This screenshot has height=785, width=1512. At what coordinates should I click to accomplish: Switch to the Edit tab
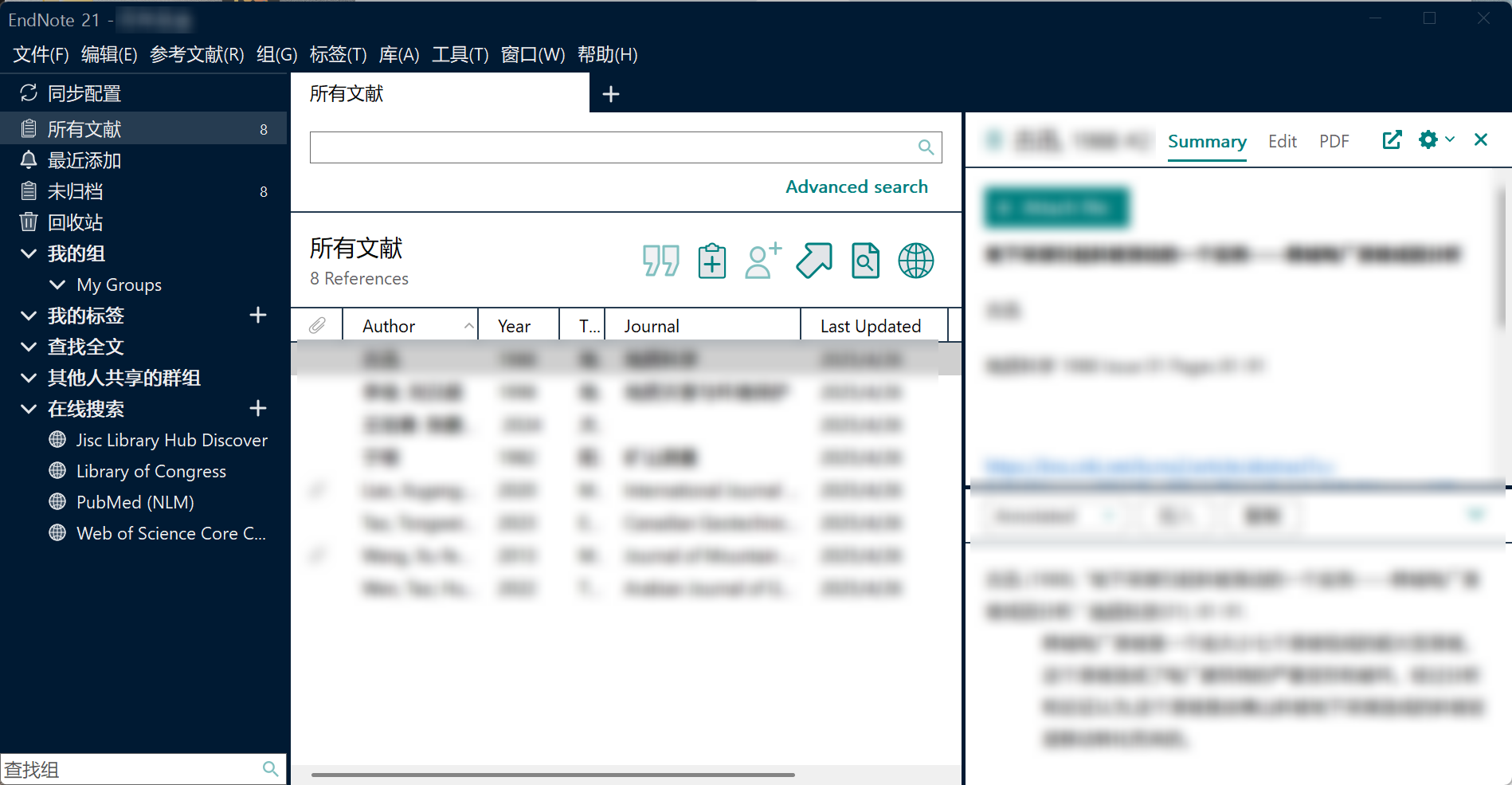click(1283, 141)
